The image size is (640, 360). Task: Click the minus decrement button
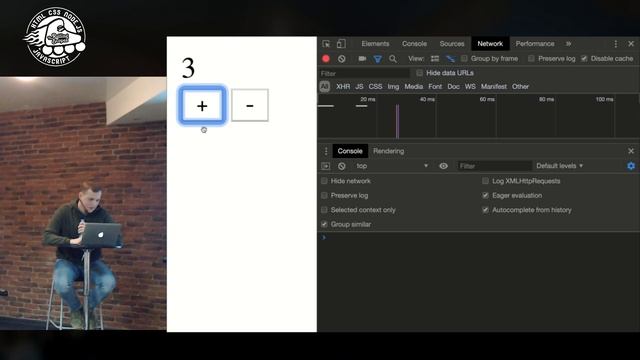coord(250,105)
